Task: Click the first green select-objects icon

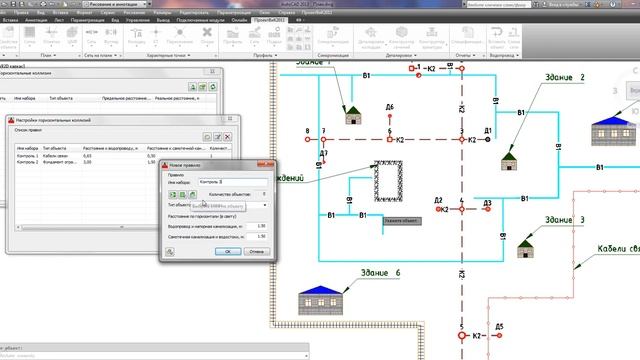Action: [x=173, y=195]
